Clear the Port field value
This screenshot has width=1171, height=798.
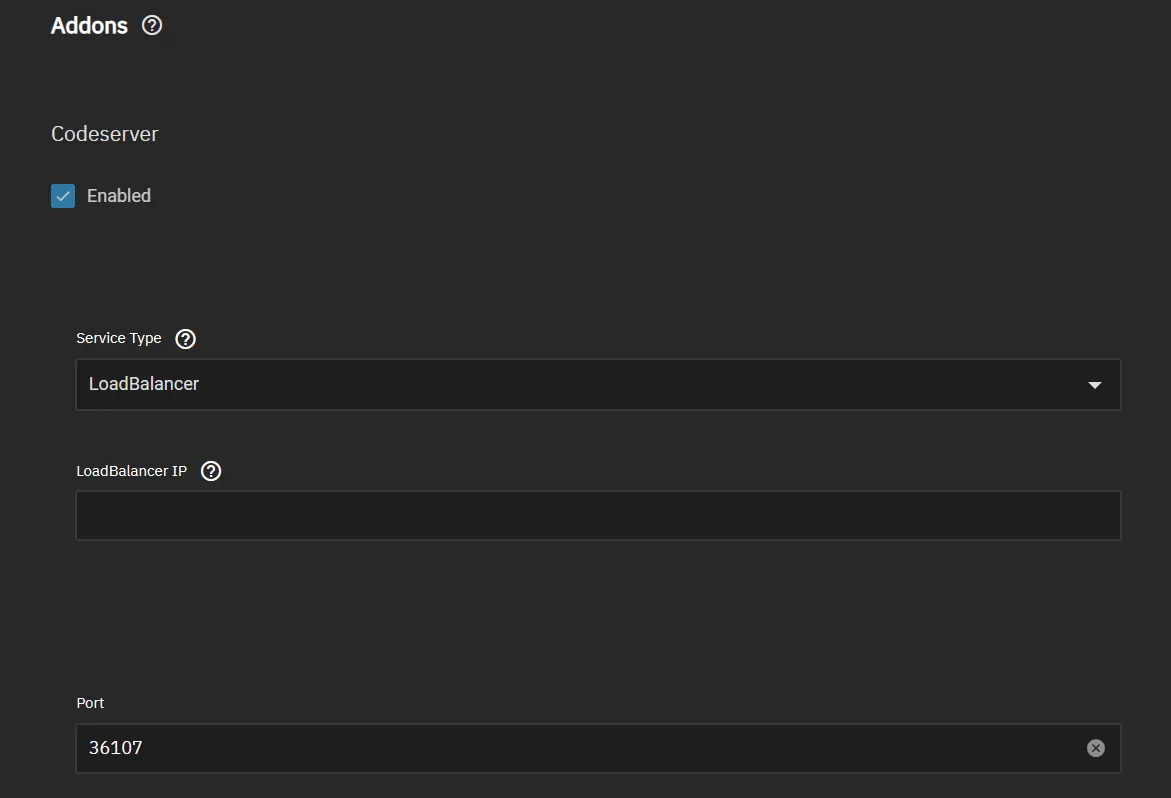pyautogui.click(x=1096, y=748)
